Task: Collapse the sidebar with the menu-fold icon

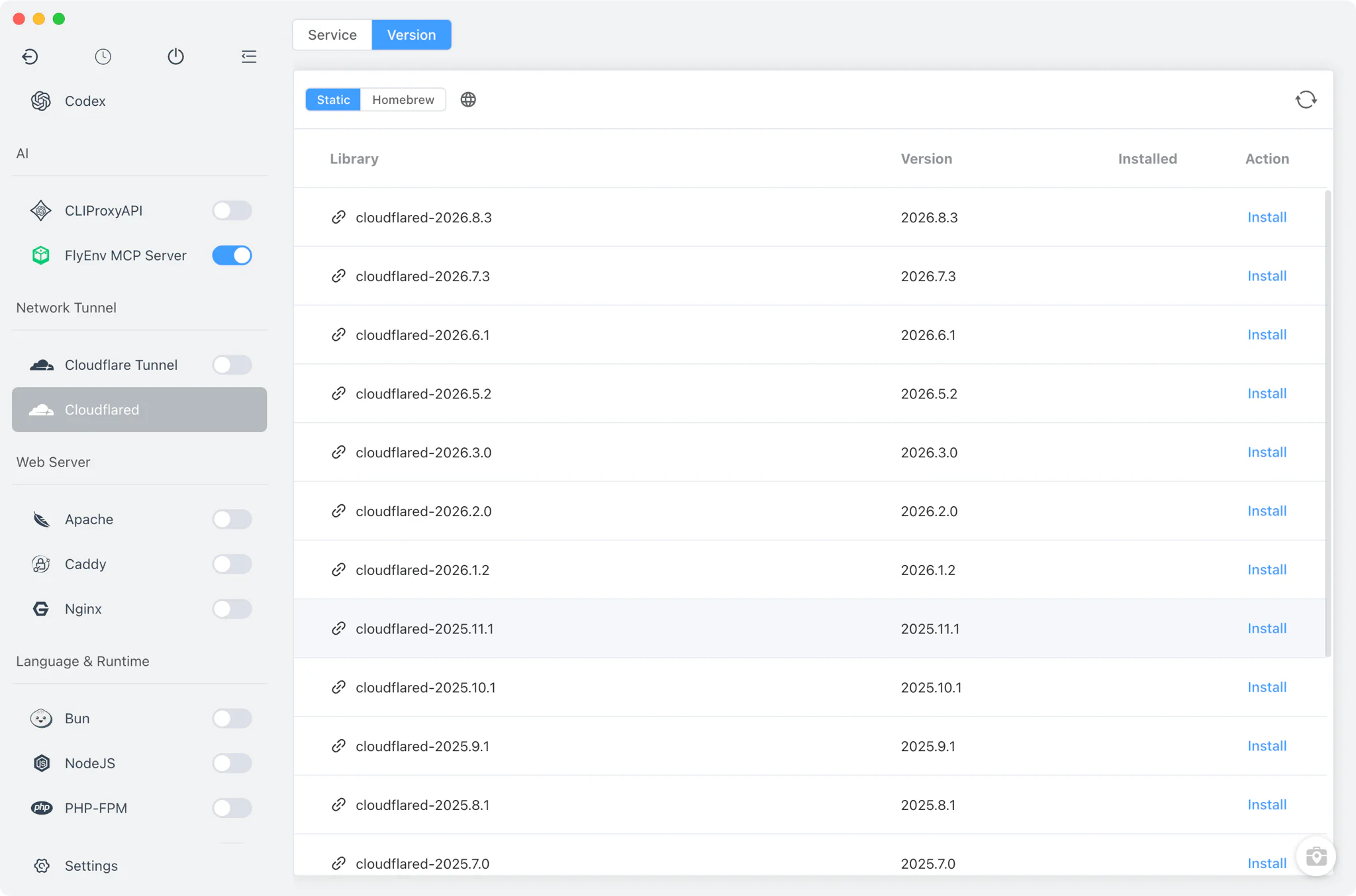Action: [x=249, y=56]
